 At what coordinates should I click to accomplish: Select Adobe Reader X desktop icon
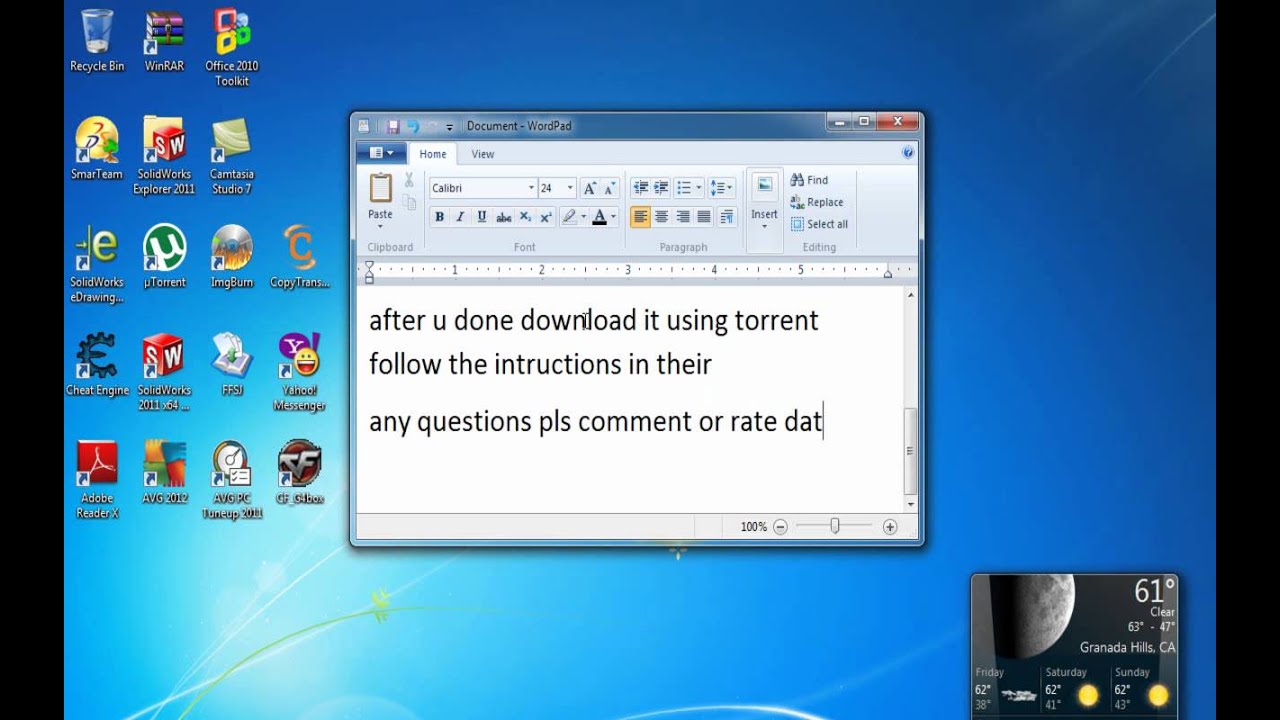(97, 480)
